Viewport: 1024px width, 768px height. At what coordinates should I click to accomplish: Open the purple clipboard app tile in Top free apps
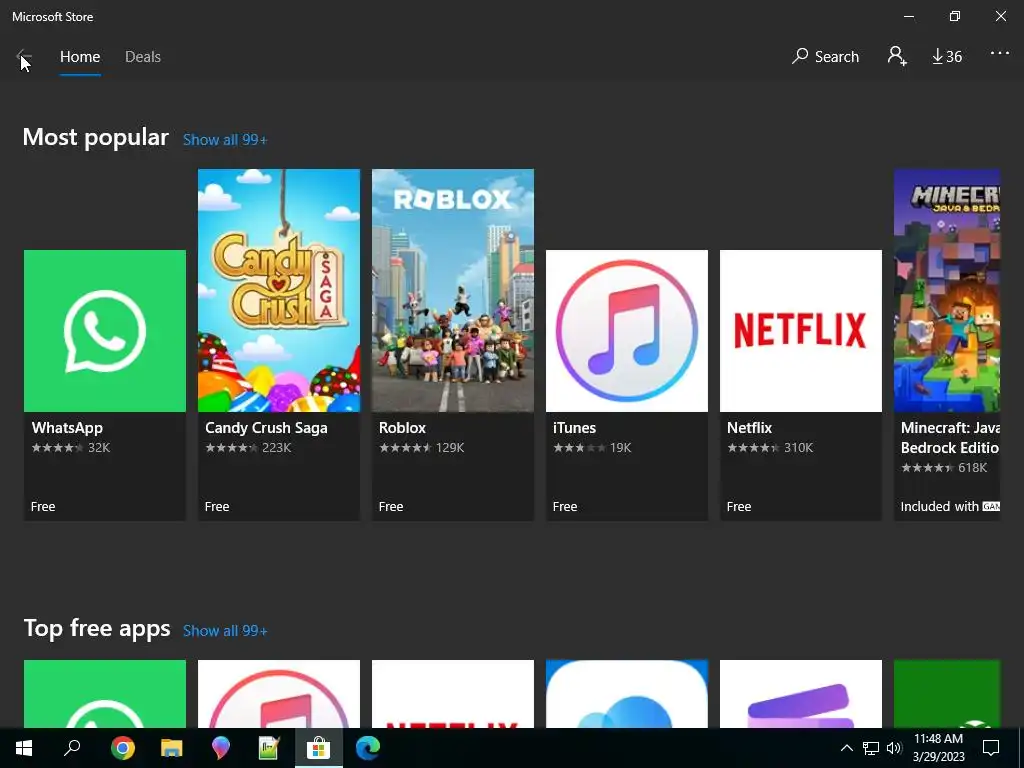point(801,694)
